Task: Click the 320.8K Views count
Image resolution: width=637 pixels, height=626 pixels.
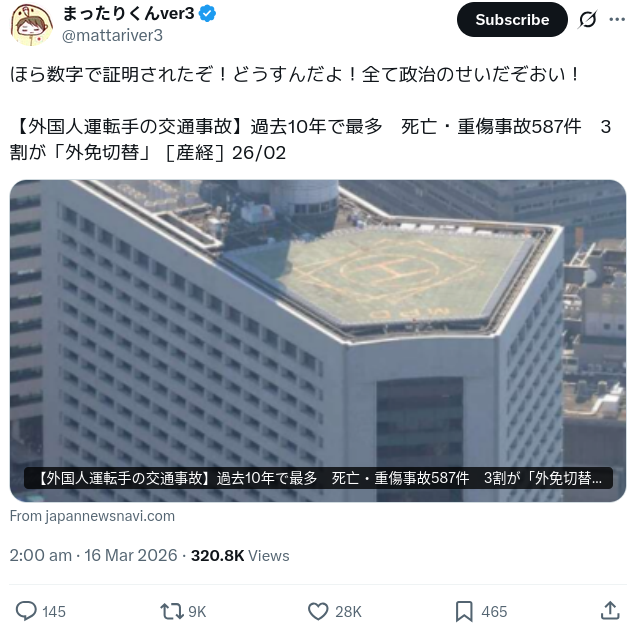Action: (240, 555)
